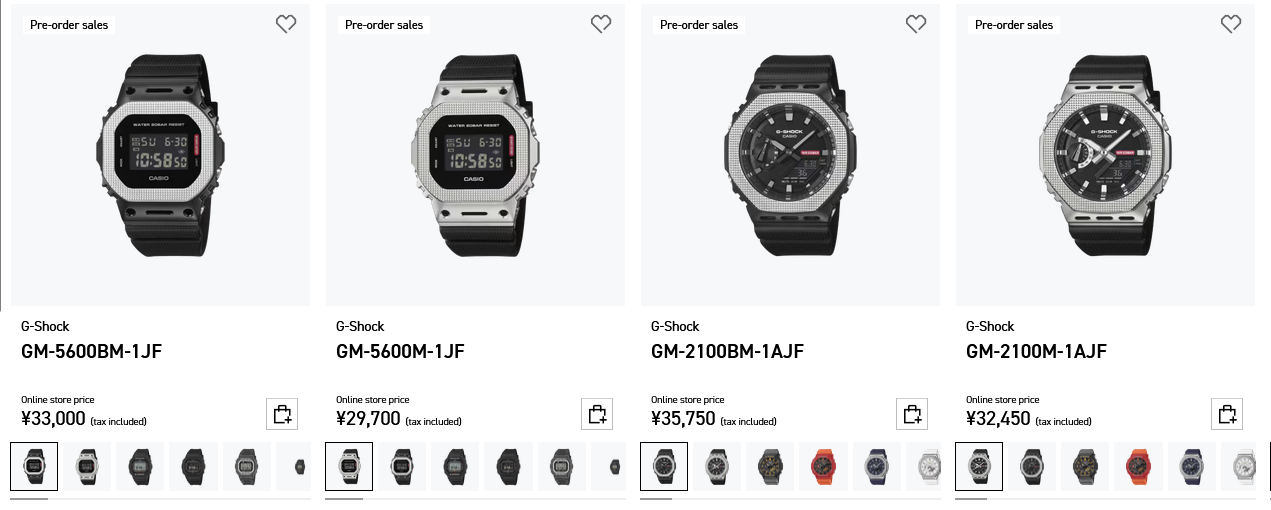The image size is (1271, 510).
Task: Choose camouflage variant thumbnail under GM-2100BM-1AJF
Action: click(x=770, y=466)
